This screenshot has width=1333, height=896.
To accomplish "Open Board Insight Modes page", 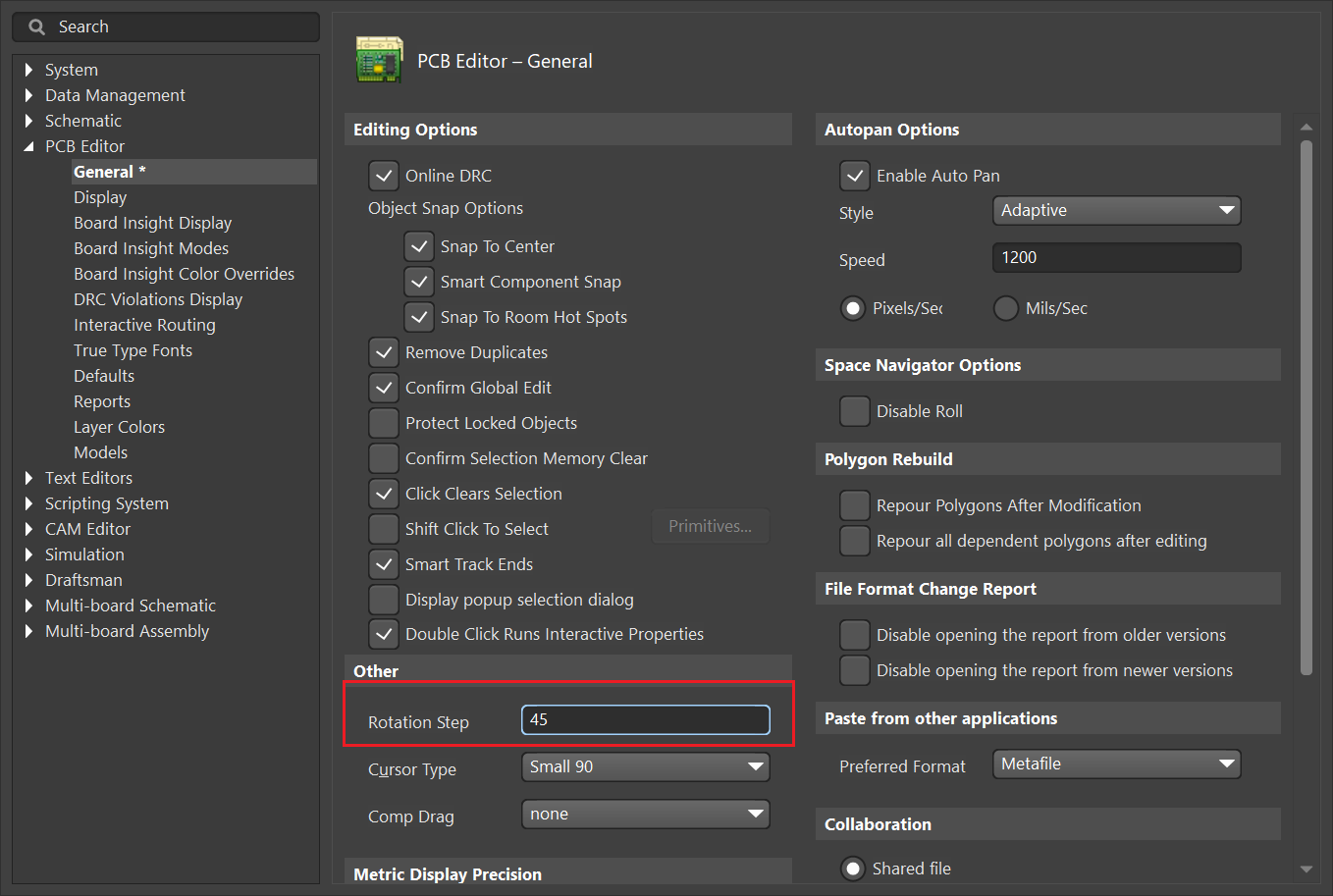I will point(151,248).
